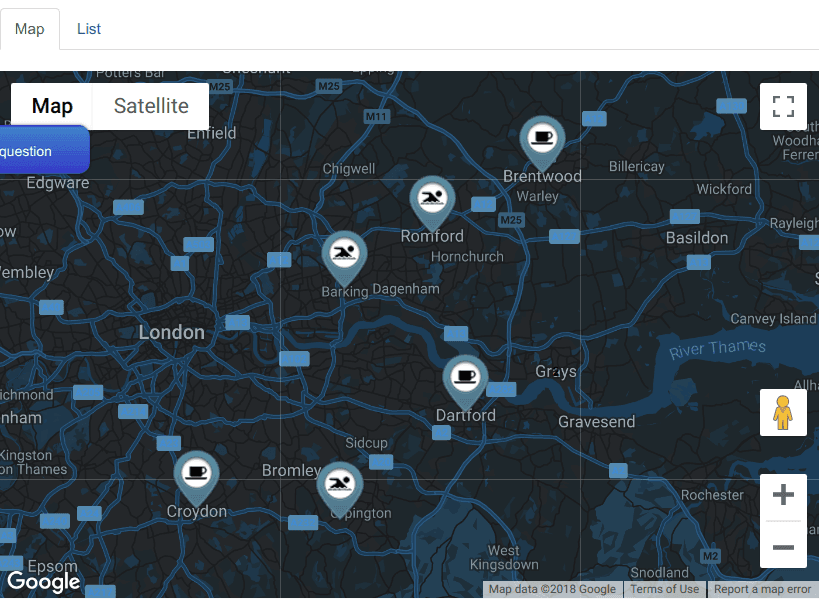Open the Terms of Use link
This screenshot has height=599, width=826.
(664, 589)
